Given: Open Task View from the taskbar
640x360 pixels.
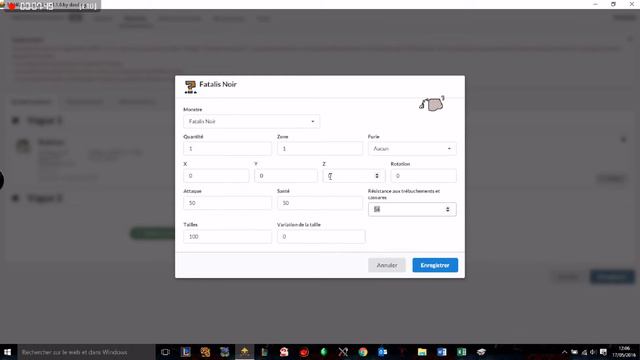Looking at the screenshot, I should pos(165,352).
